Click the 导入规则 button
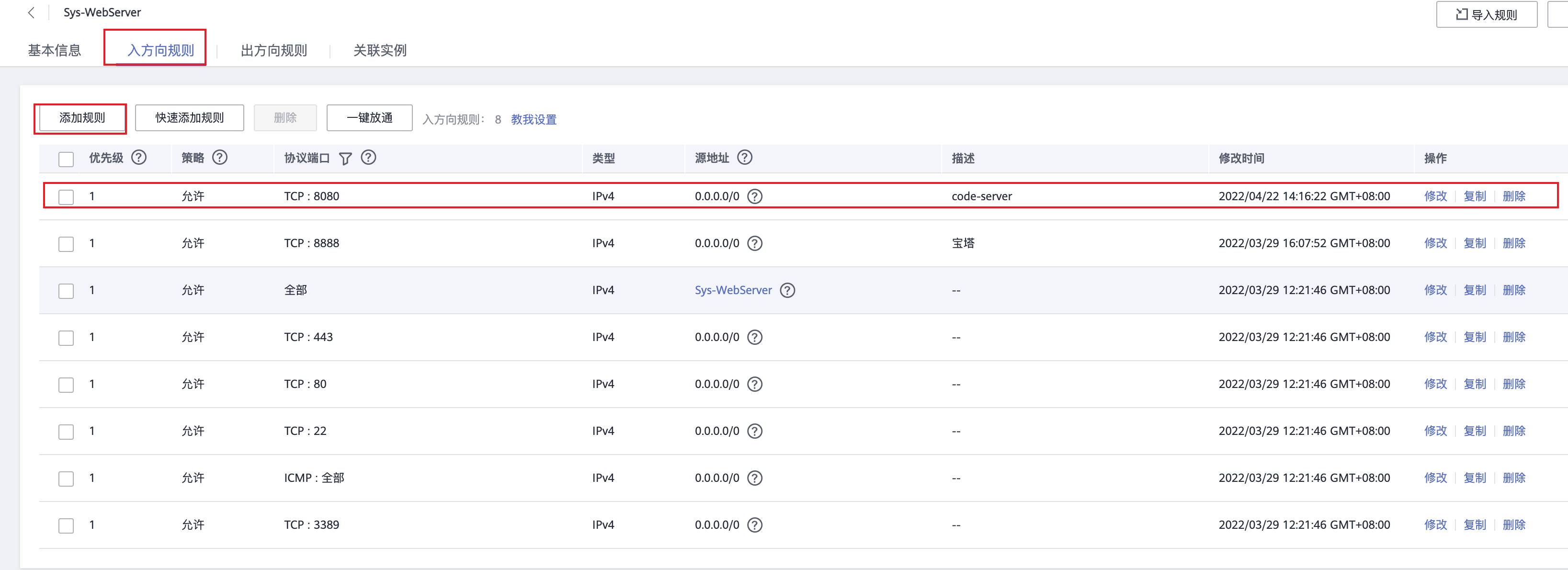This screenshot has height=570, width=1568. pos(1487,15)
